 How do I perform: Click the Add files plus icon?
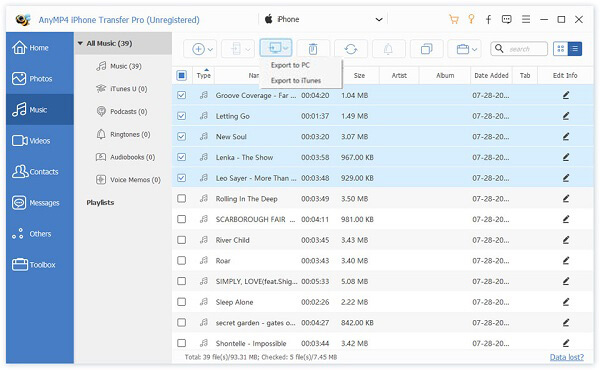(x=198, y=49)
